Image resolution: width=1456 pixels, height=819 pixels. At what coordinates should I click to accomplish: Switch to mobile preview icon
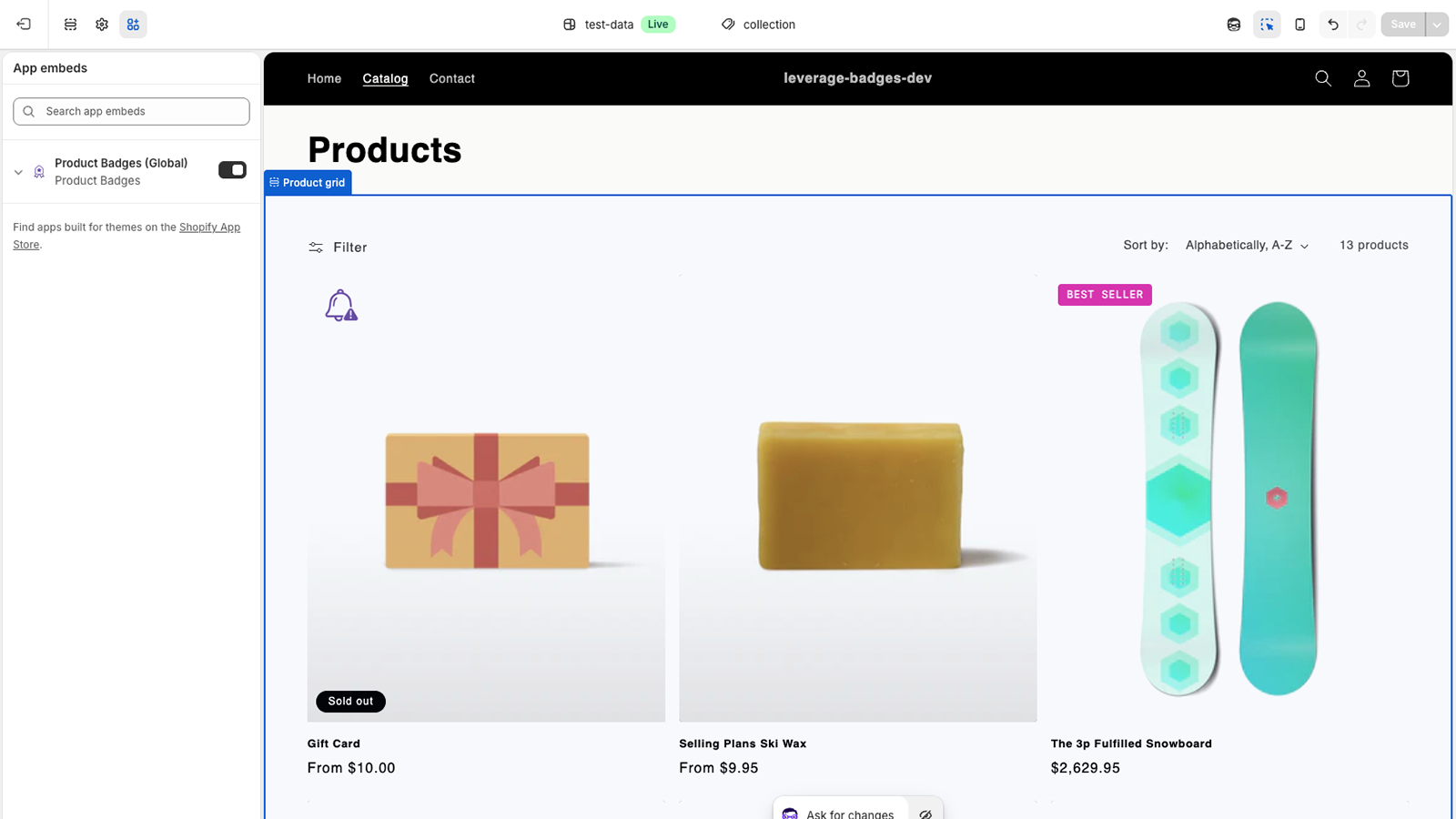[x=1299, y=25]
